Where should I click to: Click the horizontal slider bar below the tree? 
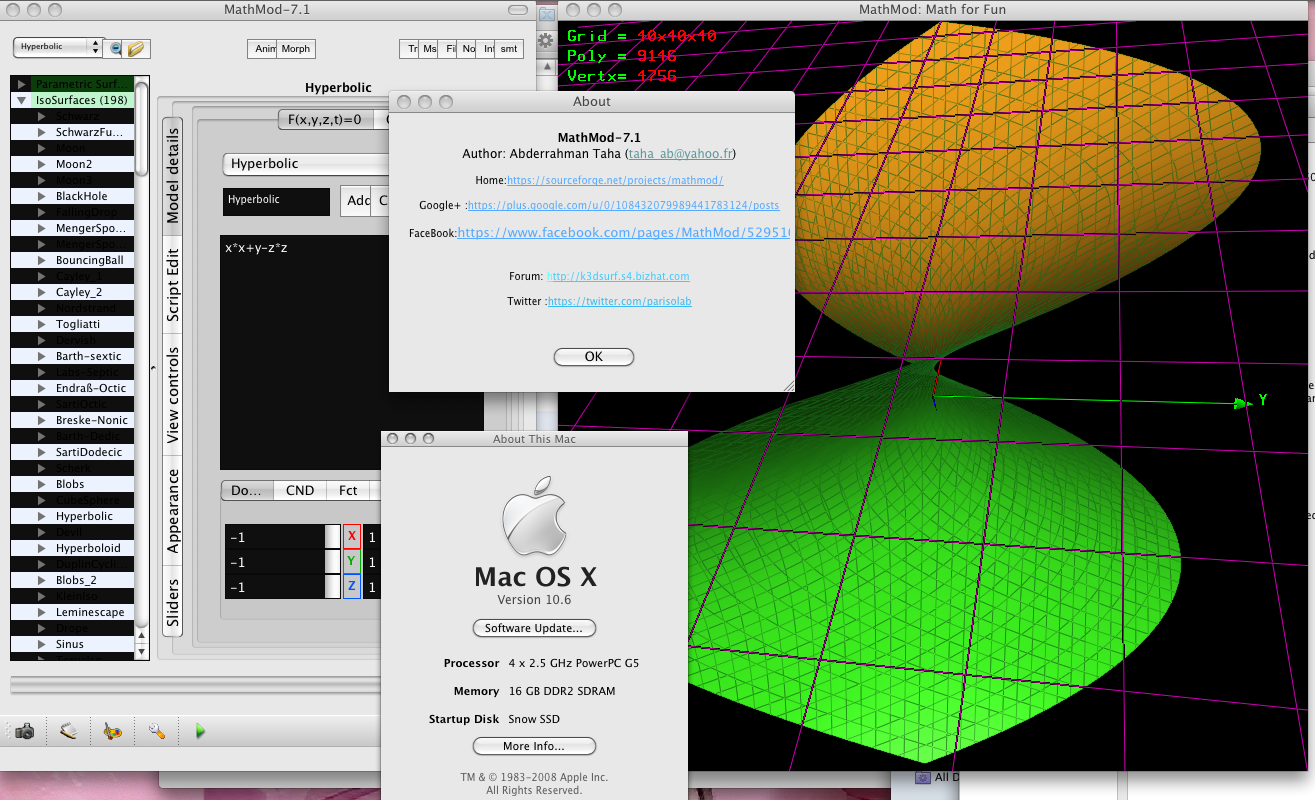coord(195,684)
